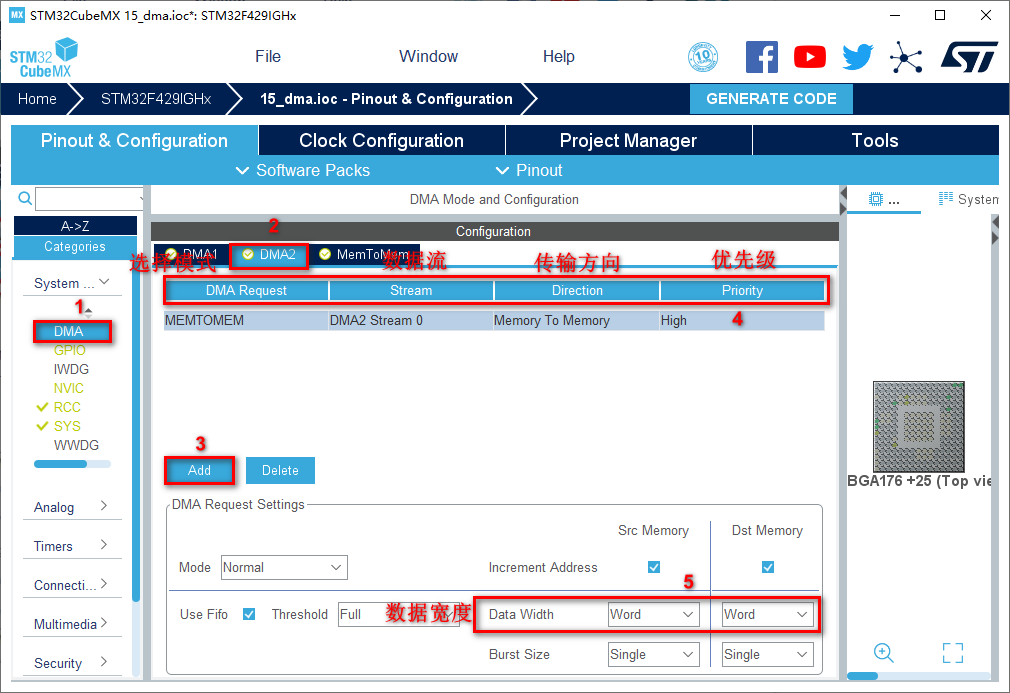Uncheck Src Memory increment address checkbox
The height and width of the screenshot is (693, 1010).
point(654,567)
